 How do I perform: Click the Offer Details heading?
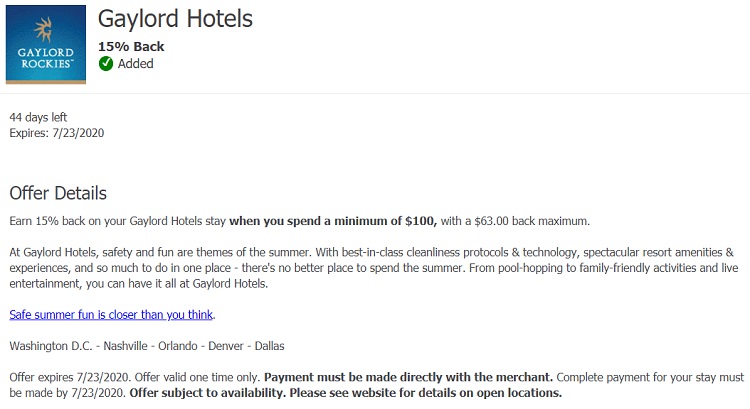click(x=58, y=193)
